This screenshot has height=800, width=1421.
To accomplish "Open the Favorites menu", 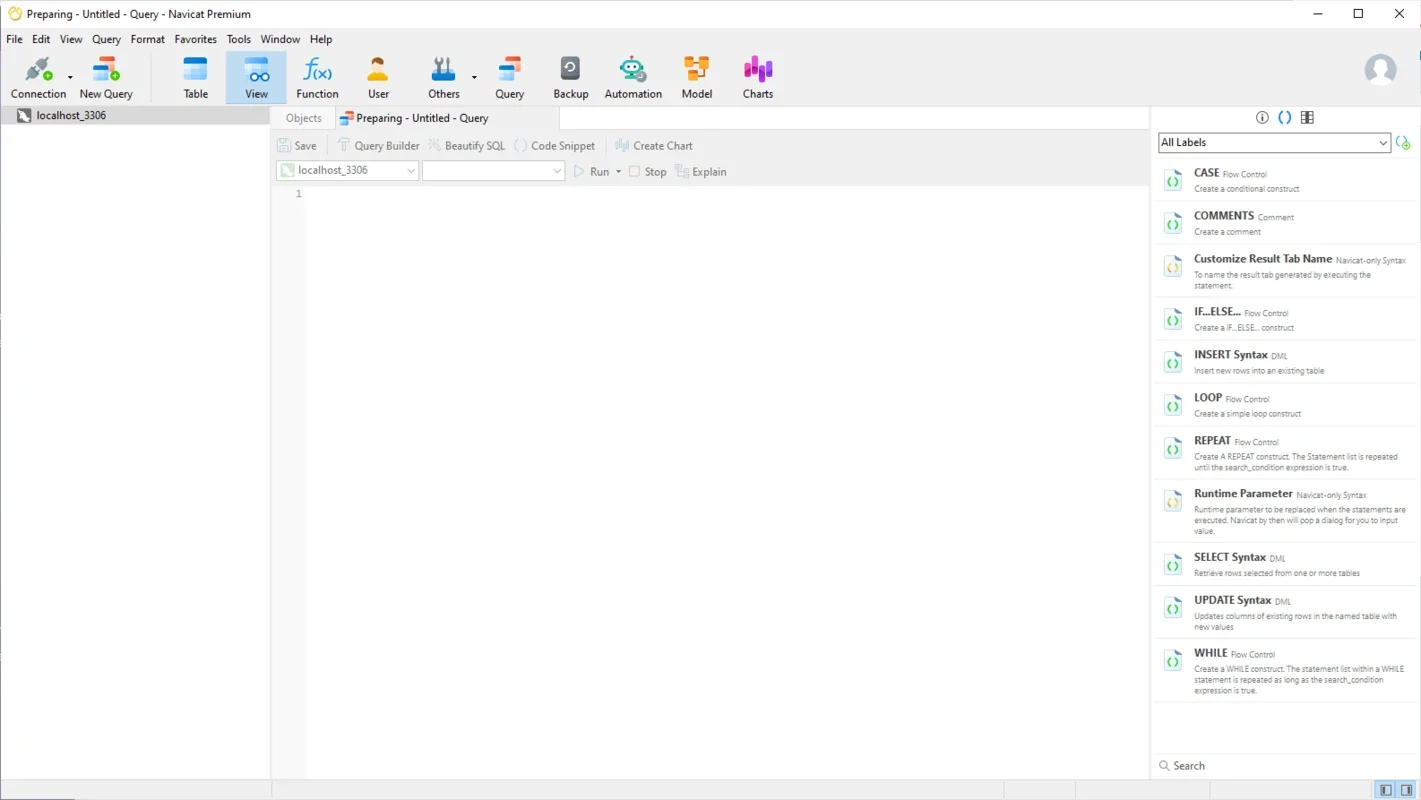I will click(196, 39).
